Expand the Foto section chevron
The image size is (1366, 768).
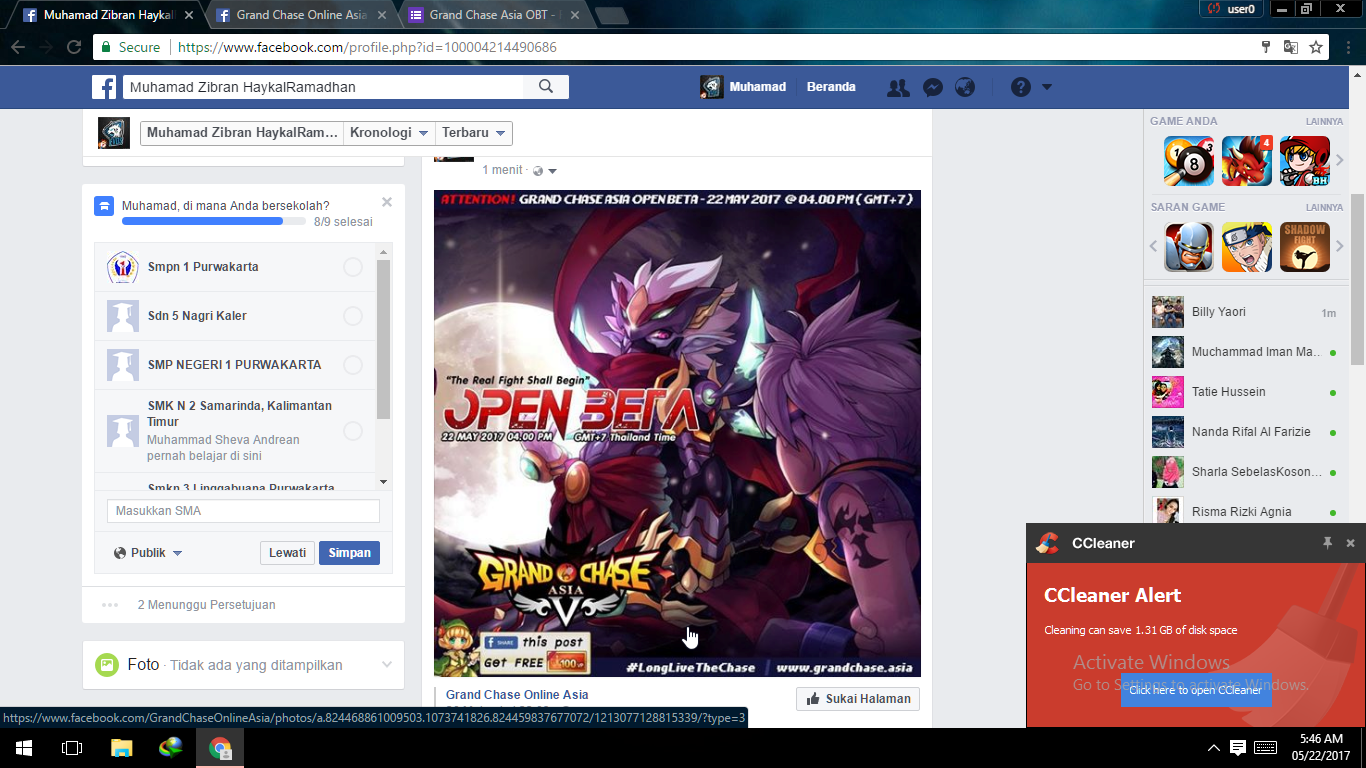(387, 665)
